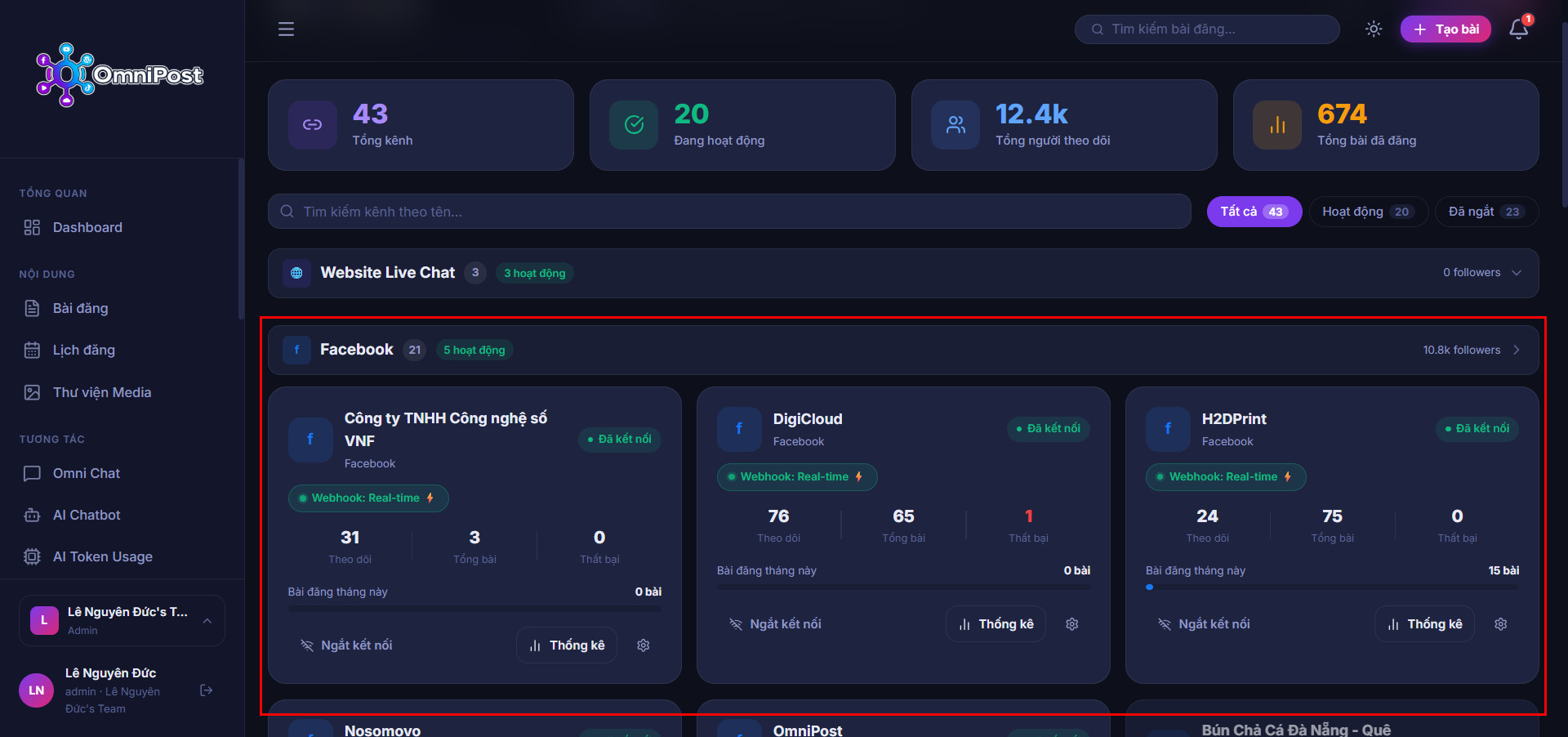Click the 15 bài value on H2DPrint card
This screenshot has width=1568, height=737.
coord(1503,570)
